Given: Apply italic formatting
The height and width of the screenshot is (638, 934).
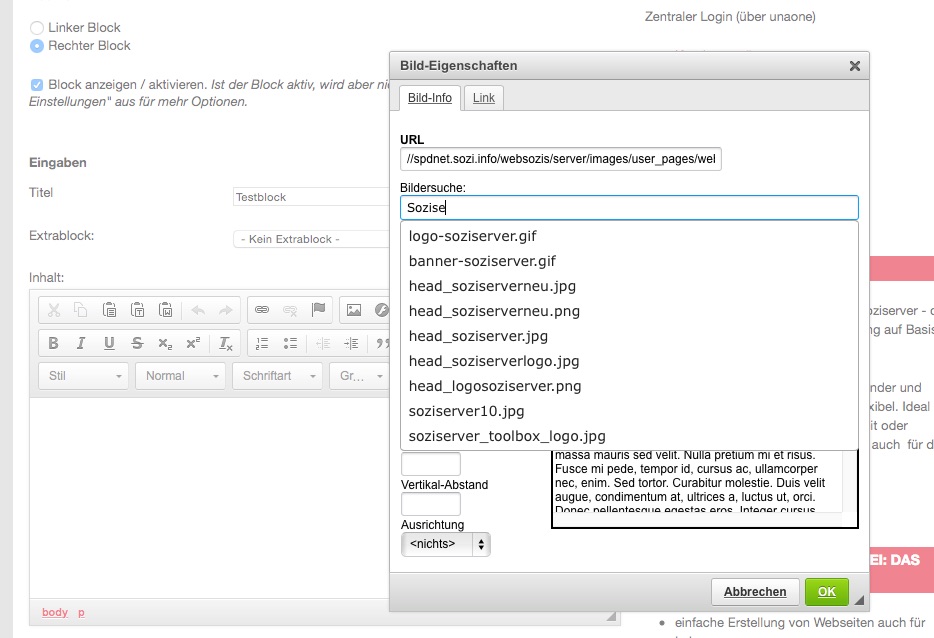Looking at the screenshot, I should click(82, 343).
